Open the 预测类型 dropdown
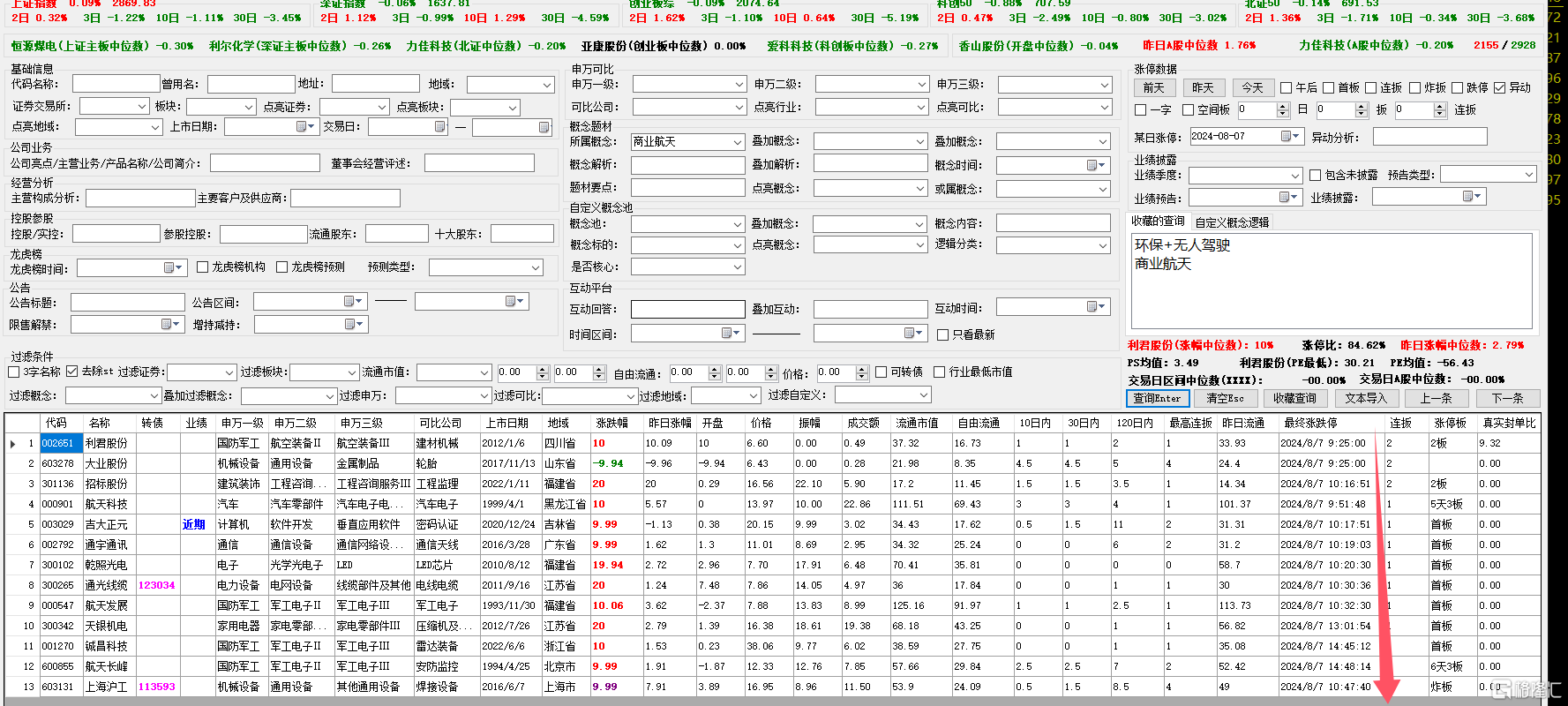Viewport: 1568px width, 706px height. (536, 267)
